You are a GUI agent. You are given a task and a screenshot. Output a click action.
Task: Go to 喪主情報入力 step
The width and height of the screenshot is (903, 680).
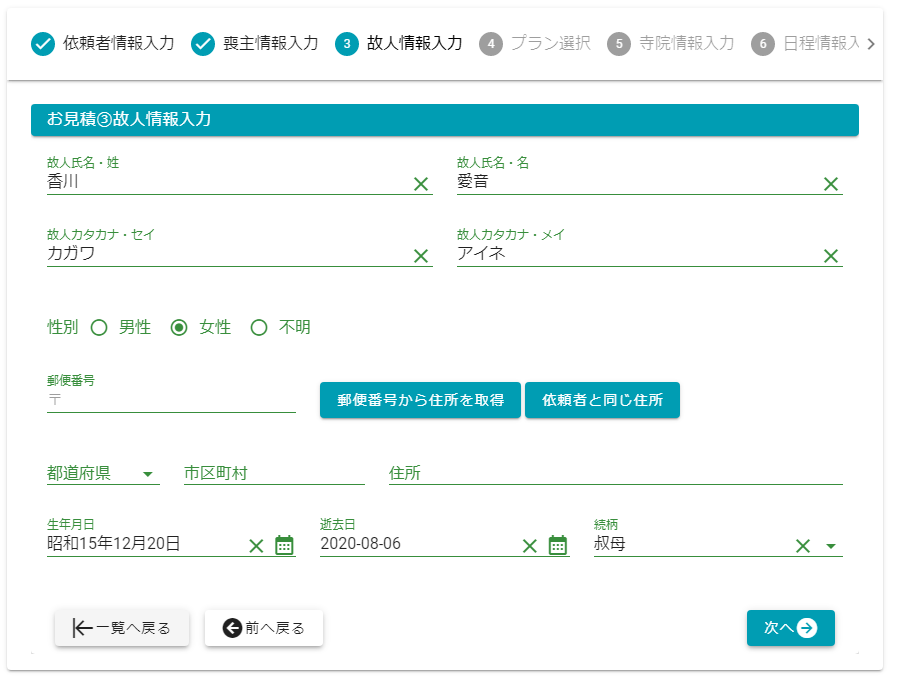click(x=255, y=44)
